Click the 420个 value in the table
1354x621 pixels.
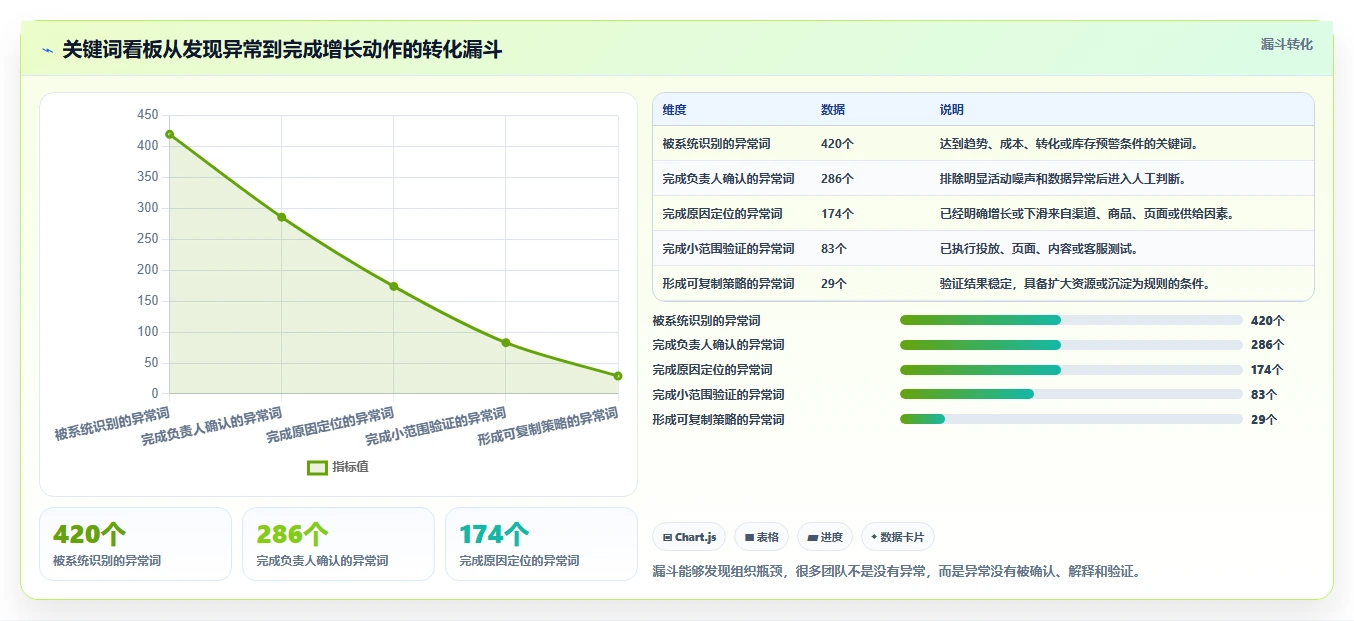[x=837, y=144]
